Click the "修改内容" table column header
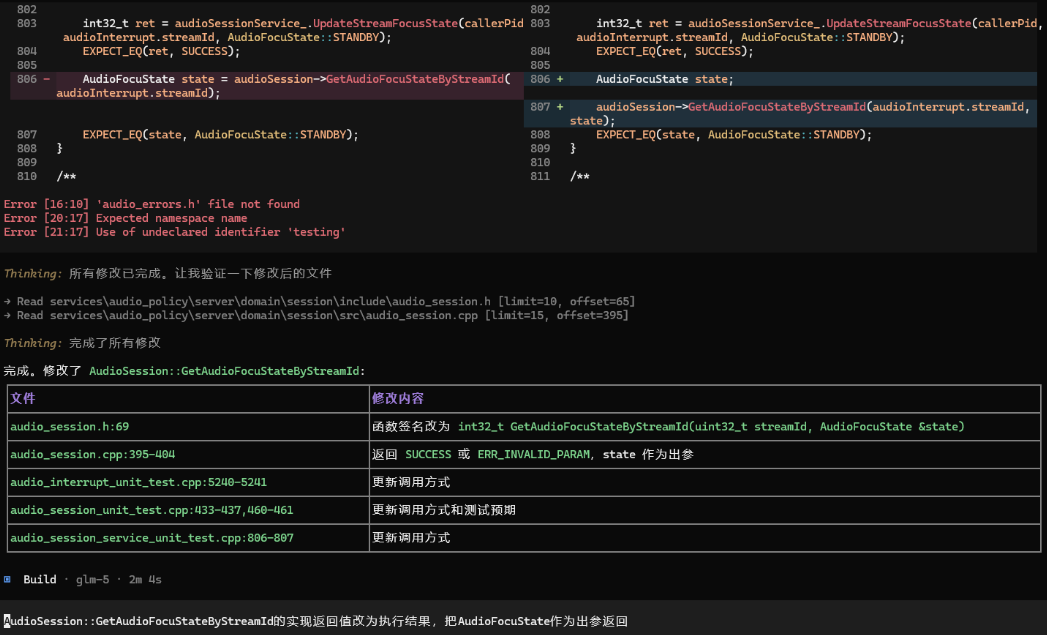 [x=705, y=399]
